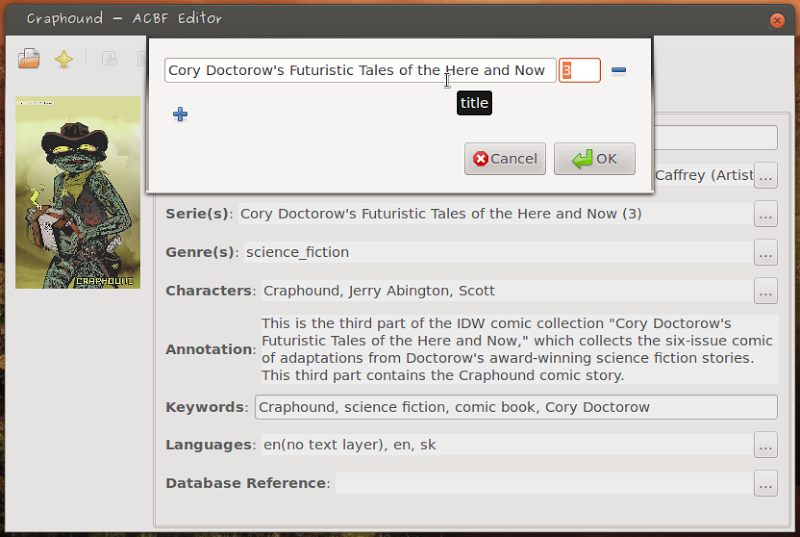Click the Keywords input field
Screen dimensions: 800x537
(x=516, y=407)
